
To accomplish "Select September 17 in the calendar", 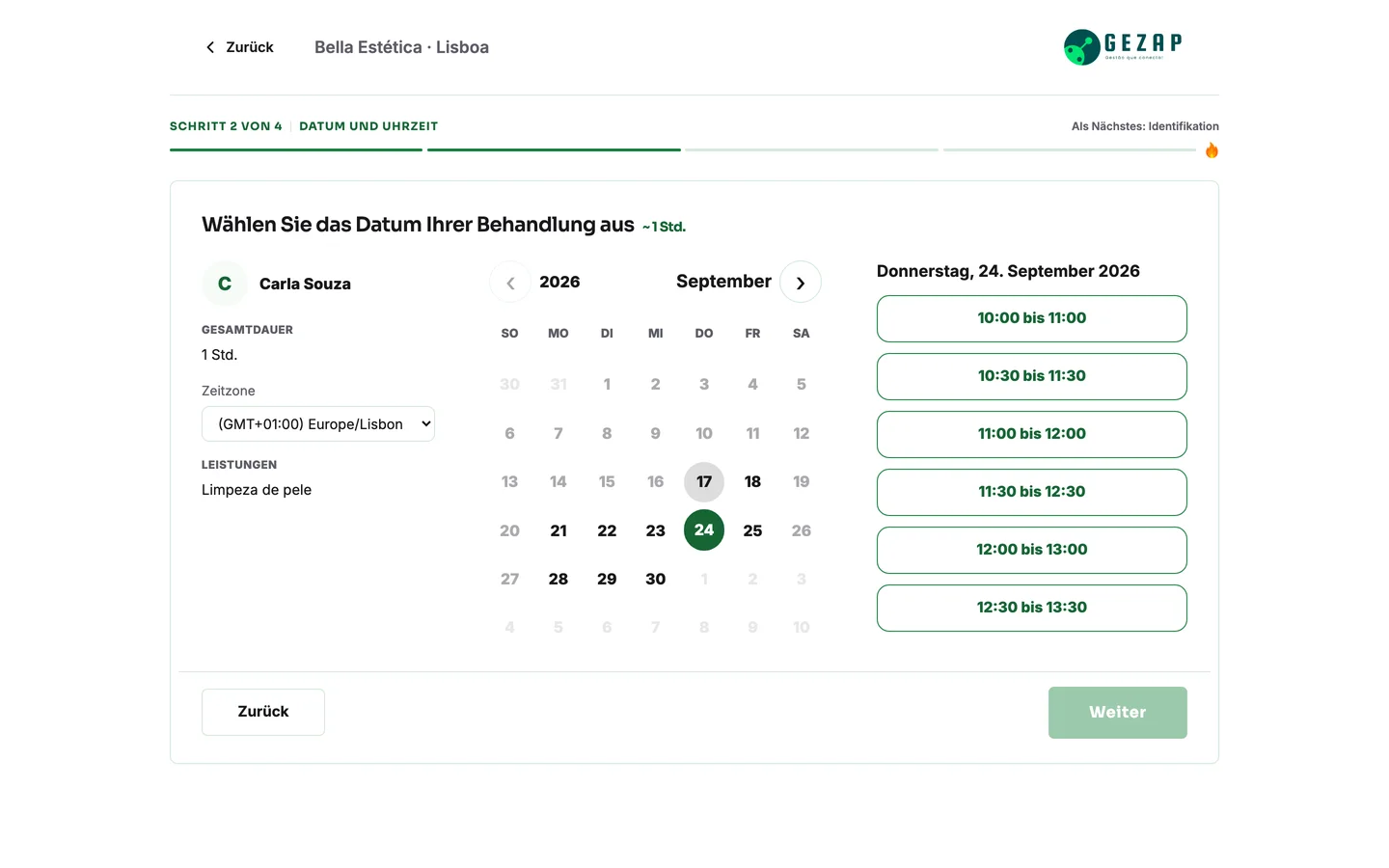I will [704, 482].
